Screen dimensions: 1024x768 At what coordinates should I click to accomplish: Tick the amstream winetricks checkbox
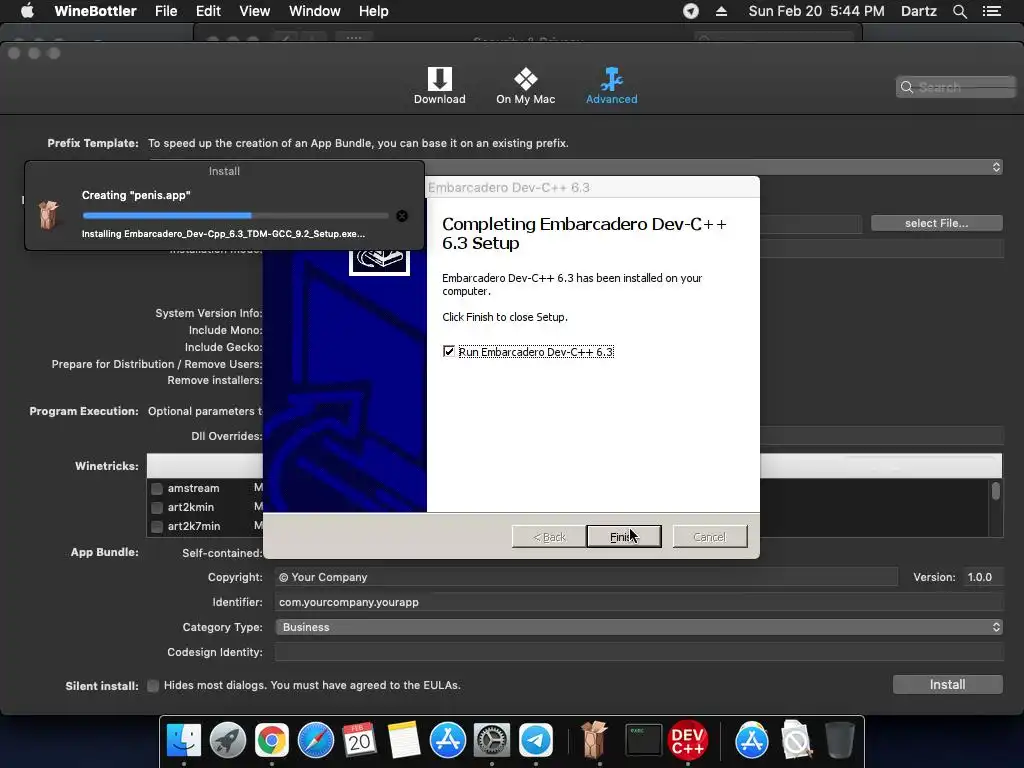157,488
